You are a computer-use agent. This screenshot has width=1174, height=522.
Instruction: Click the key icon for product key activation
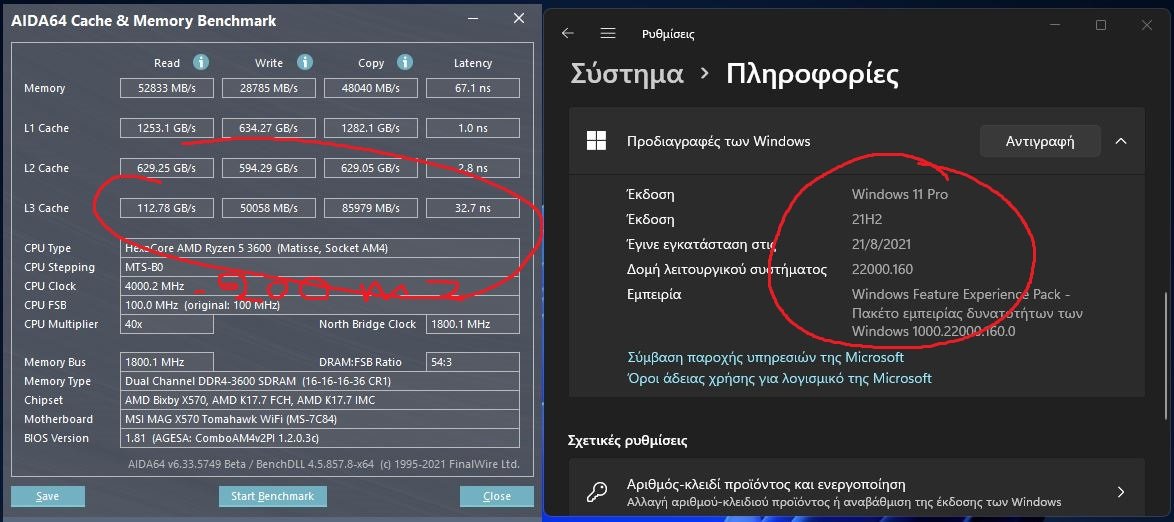click(597, 492)
